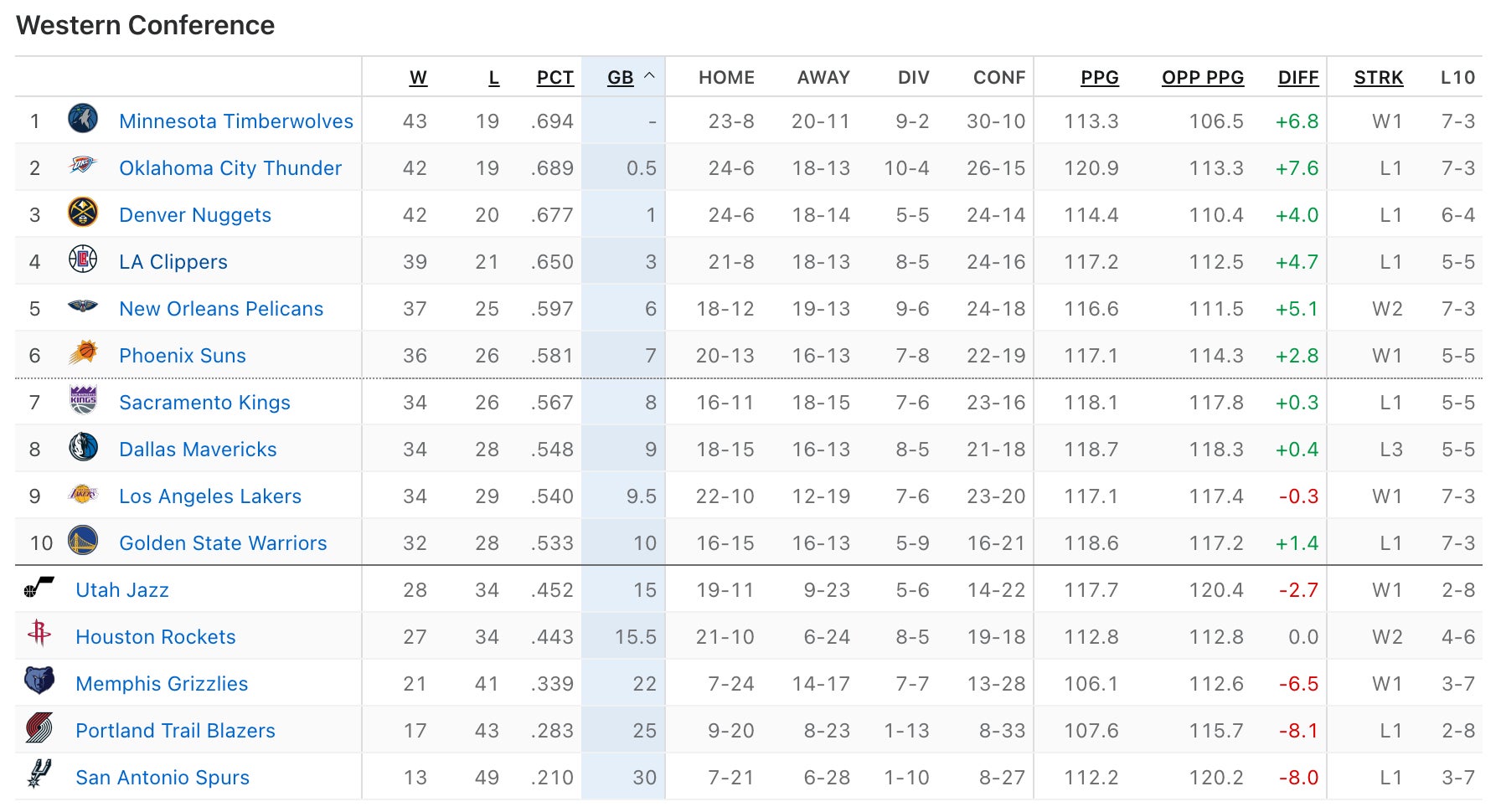Open Portland Trail Blazers team page

[175, 731]
